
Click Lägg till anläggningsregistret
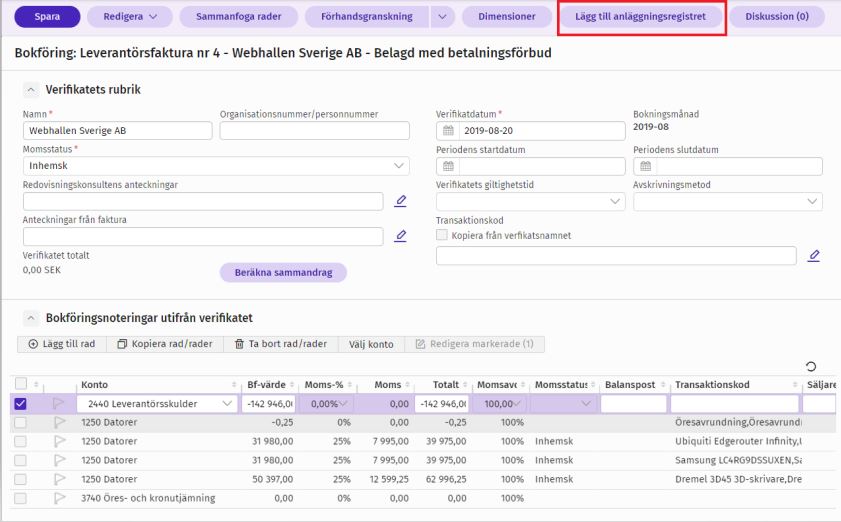[640, 17]
